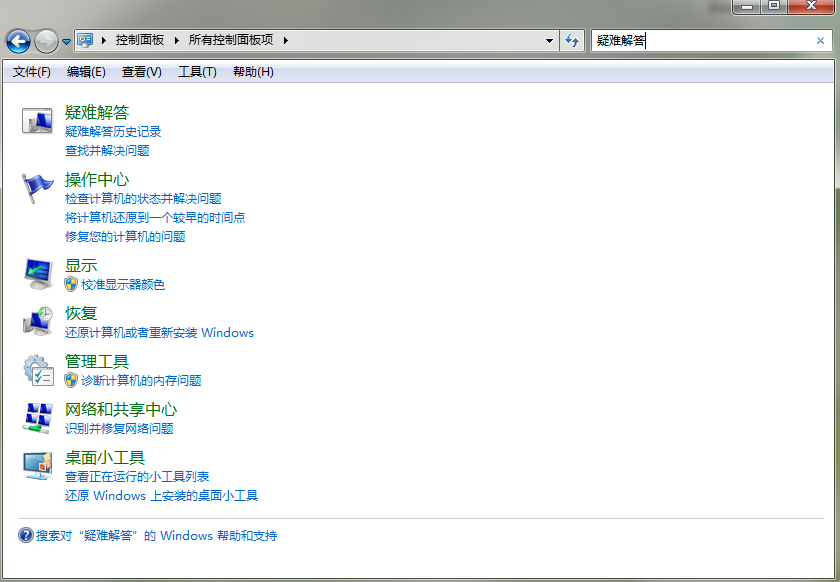Open the 工具(T) menu
The image size is (840, 582).
click(x=197, y=72)
